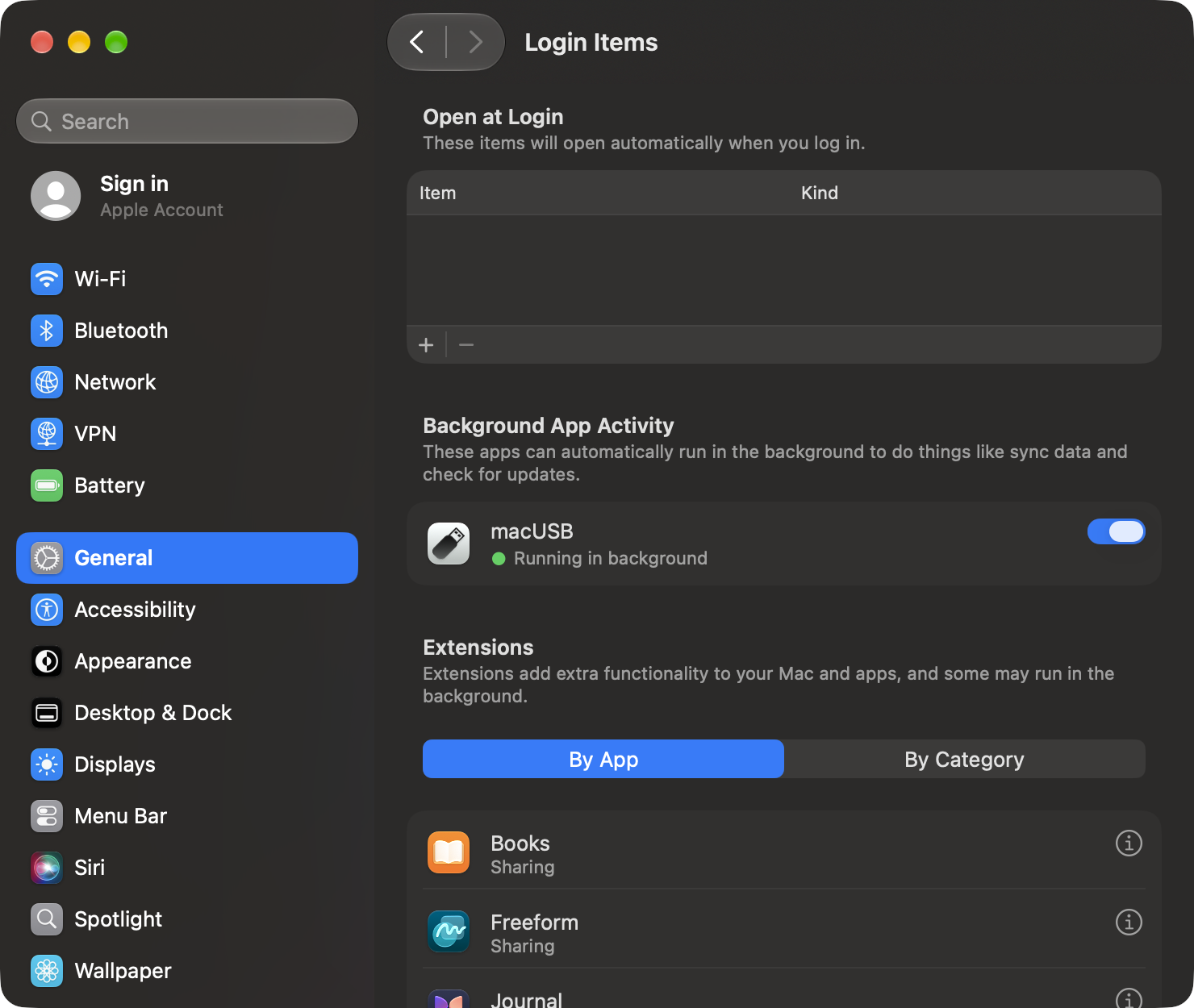Screen dimensions: 1194x1008
Task: Switch extensions view to By Category
Action: coord(964,759)
